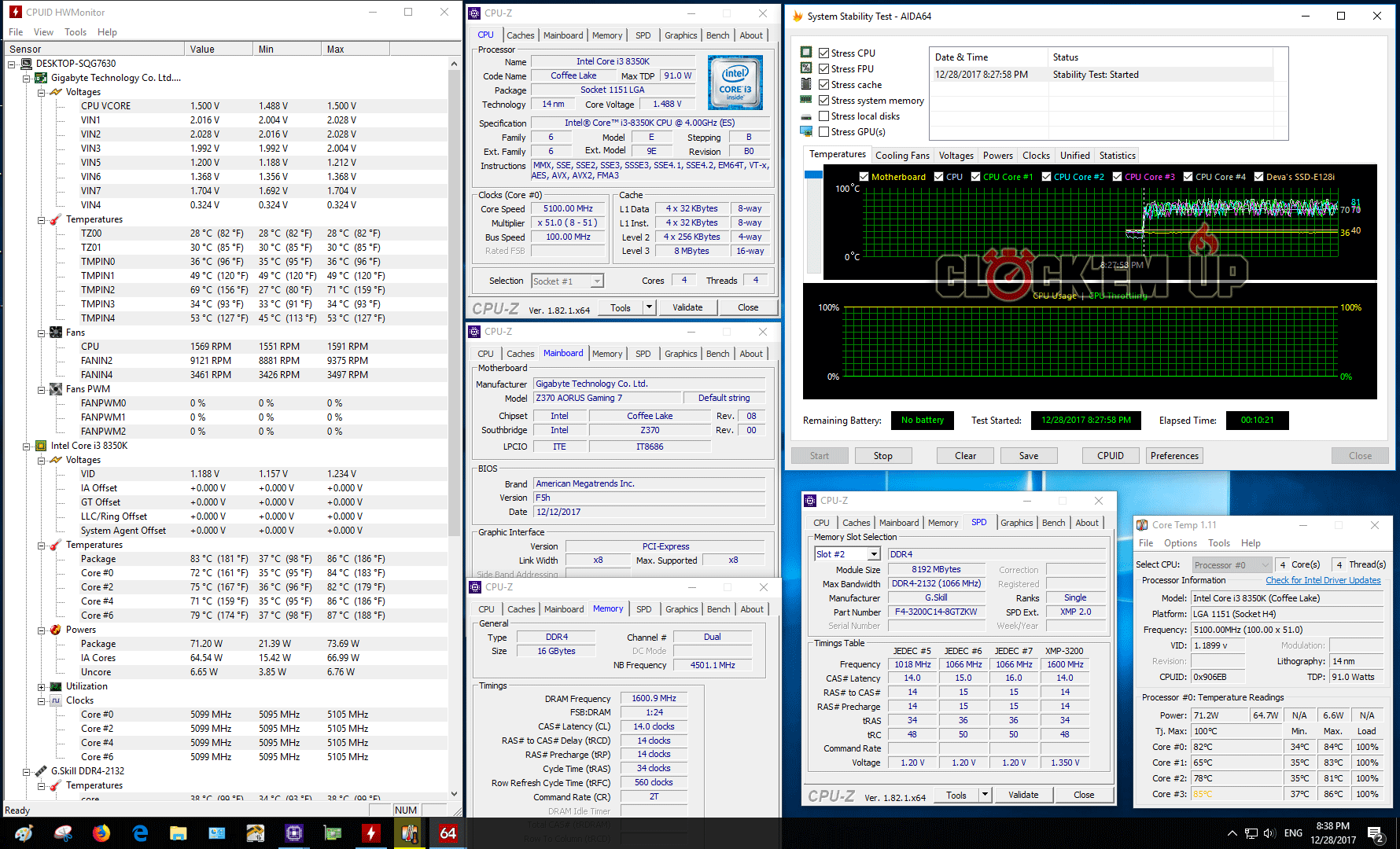Toggle the Motherboard temperature graph checkbox
Viewport: 1400px width, 849px height.
point(864,177)
